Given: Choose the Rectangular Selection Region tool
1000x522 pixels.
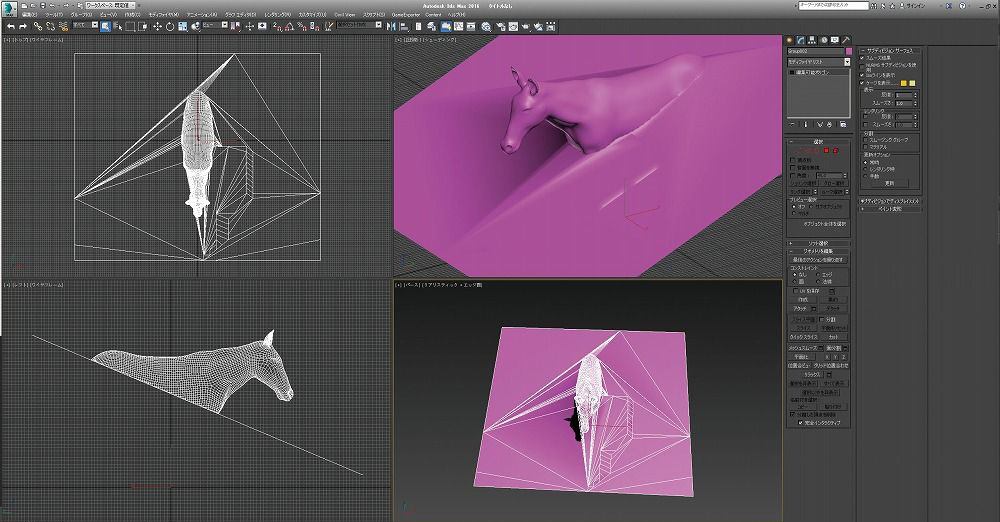Looking at the screenshot, I should pyautogui.click(x=129, y=26).
